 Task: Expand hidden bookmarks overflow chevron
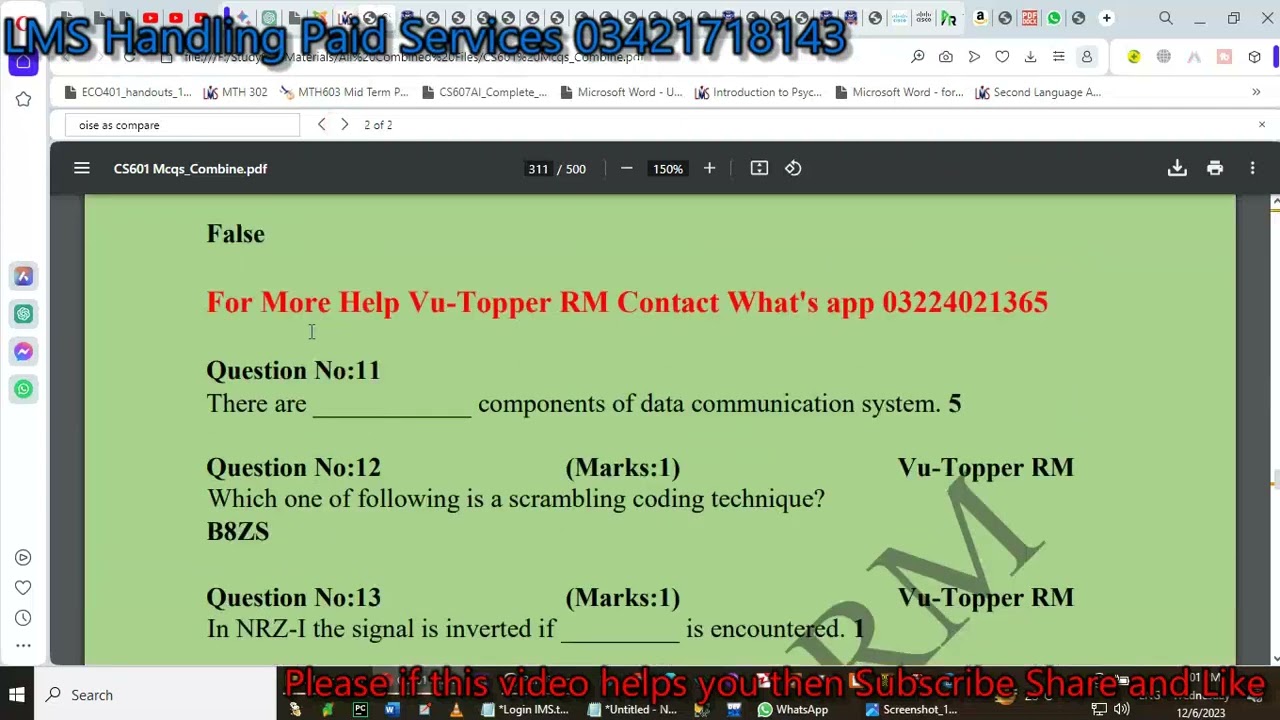tap(1256, 92)
